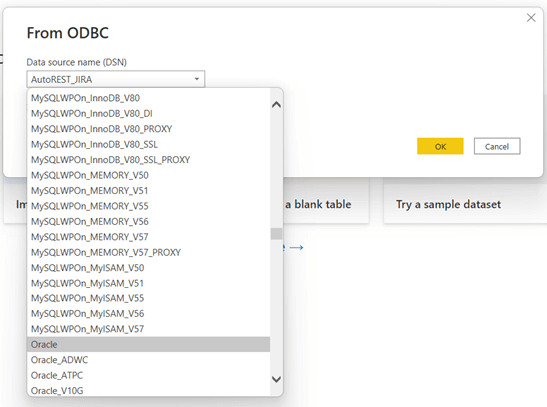
Task: Select MySQLWPOn_MyISAM_V57
Action: [x=148, y=329]
